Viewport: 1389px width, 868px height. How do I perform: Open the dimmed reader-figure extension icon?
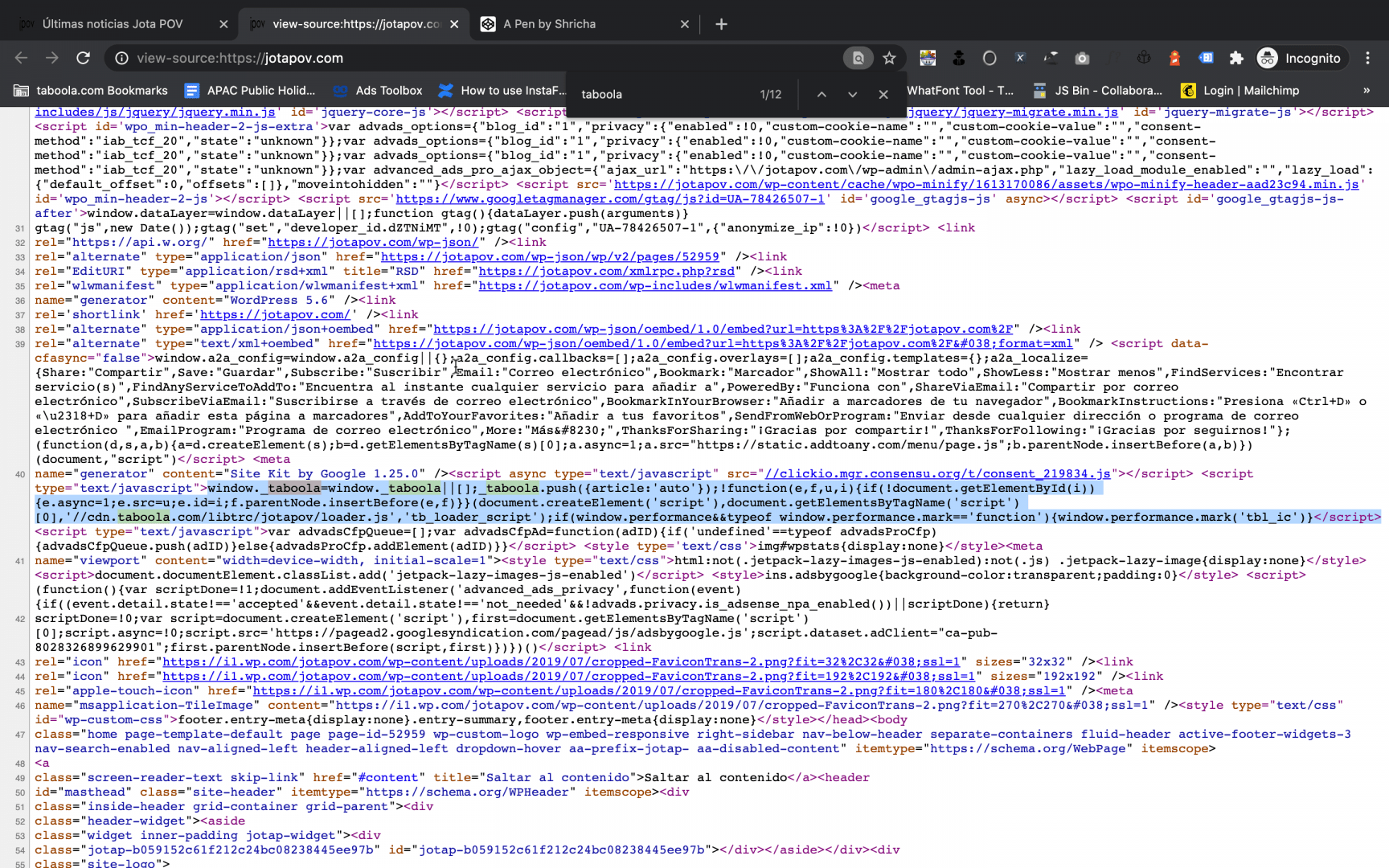[x=1113, y=58]
